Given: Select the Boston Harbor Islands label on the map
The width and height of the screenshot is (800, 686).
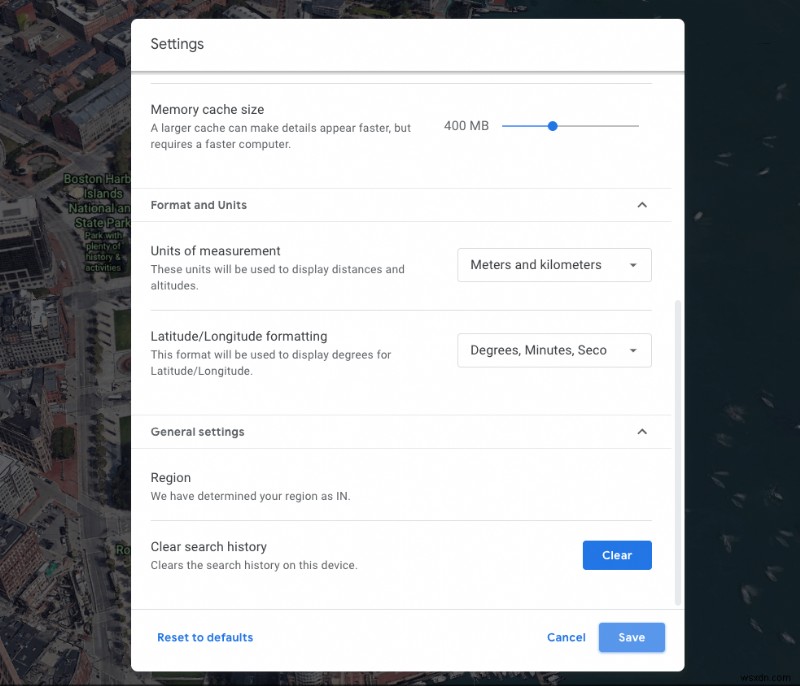Looking at the screenshot, I should coord(95,195).
